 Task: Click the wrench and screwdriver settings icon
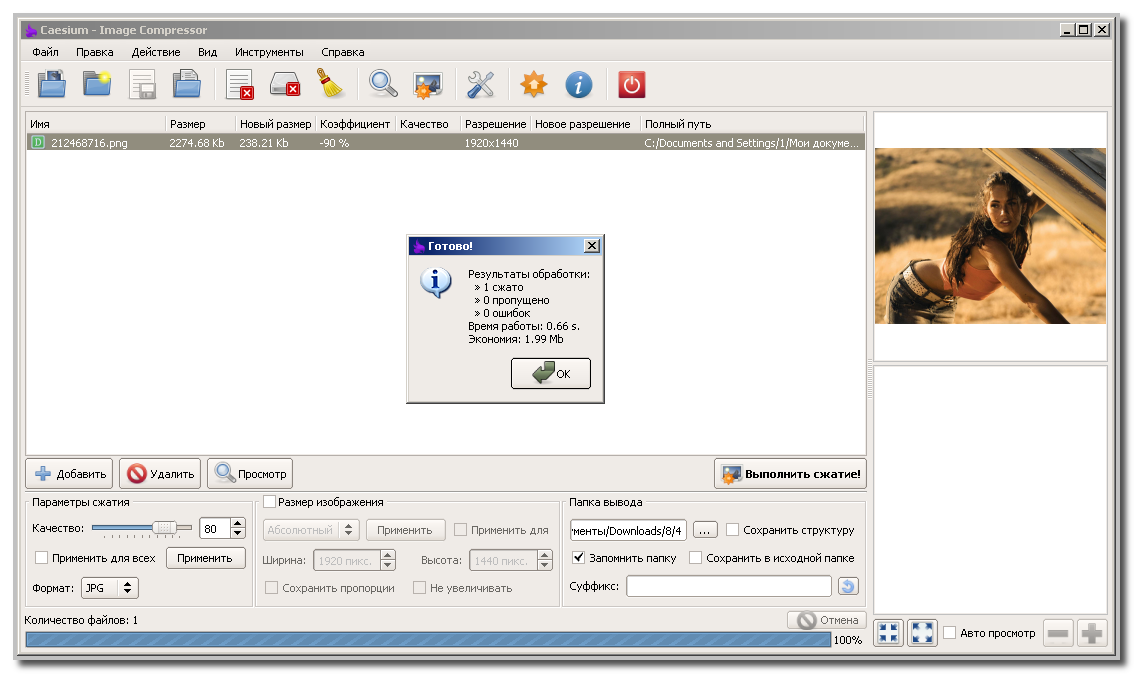[481, 85]
